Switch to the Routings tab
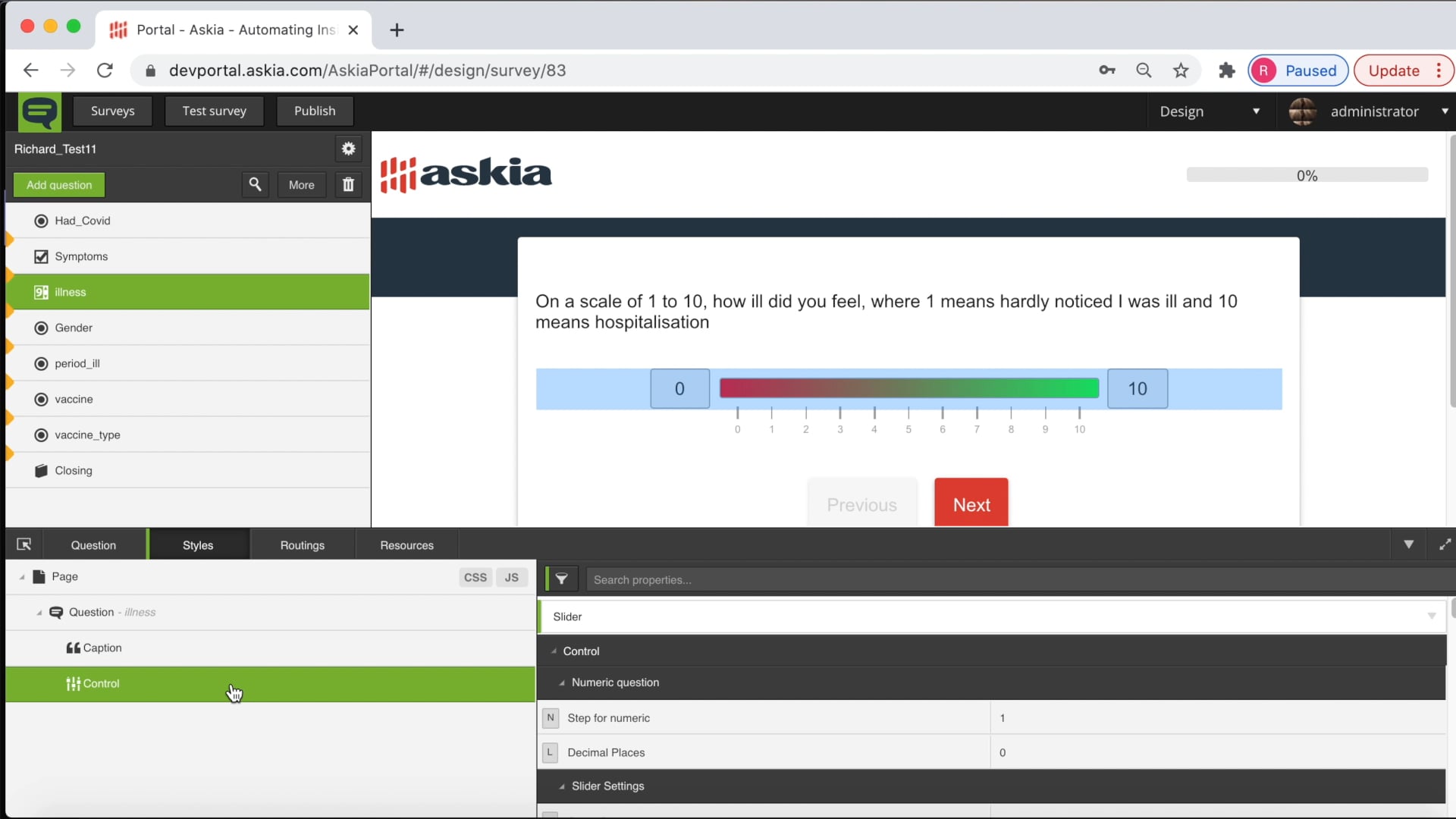The width and height of the screenshot is (1456, 819). tap(302, 544)
